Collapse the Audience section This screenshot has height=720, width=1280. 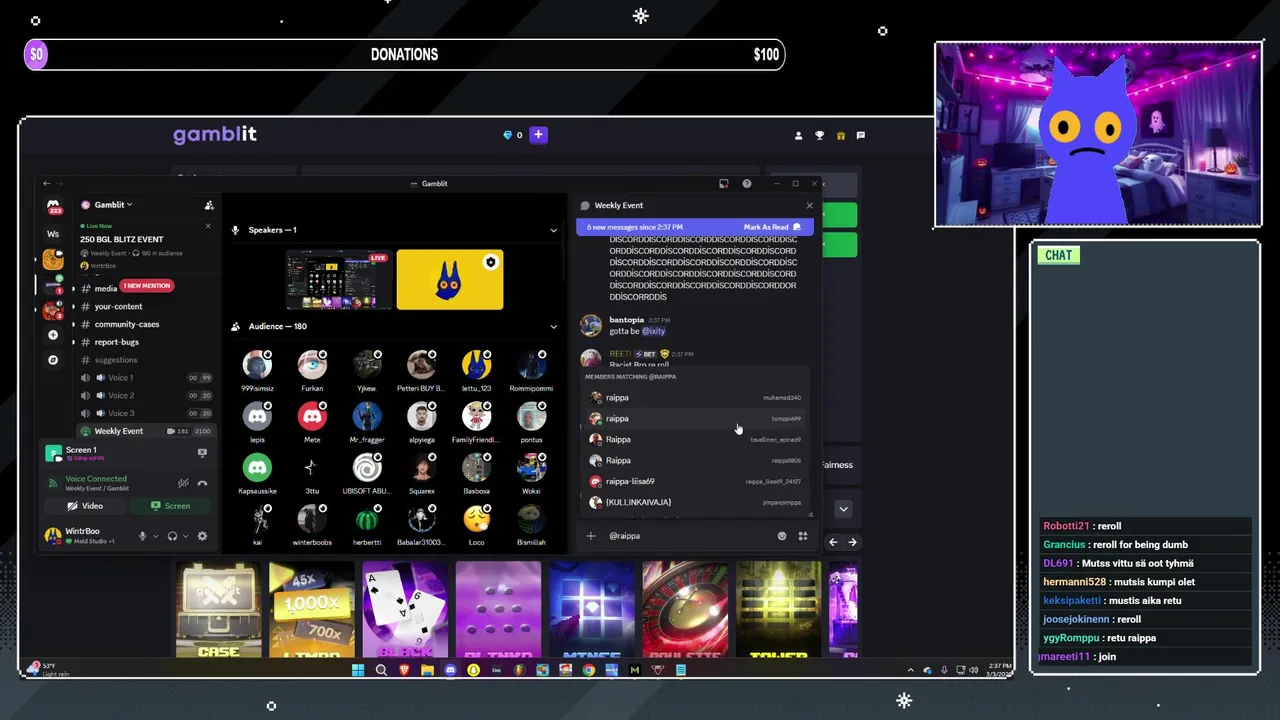tap(553, 326)
